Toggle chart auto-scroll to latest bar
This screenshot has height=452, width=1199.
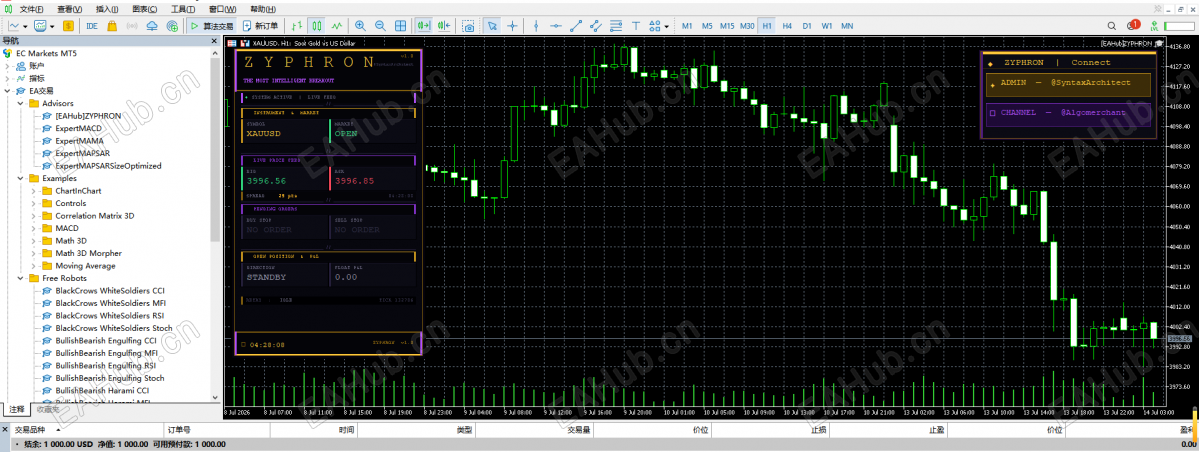(x=423, y=25)
